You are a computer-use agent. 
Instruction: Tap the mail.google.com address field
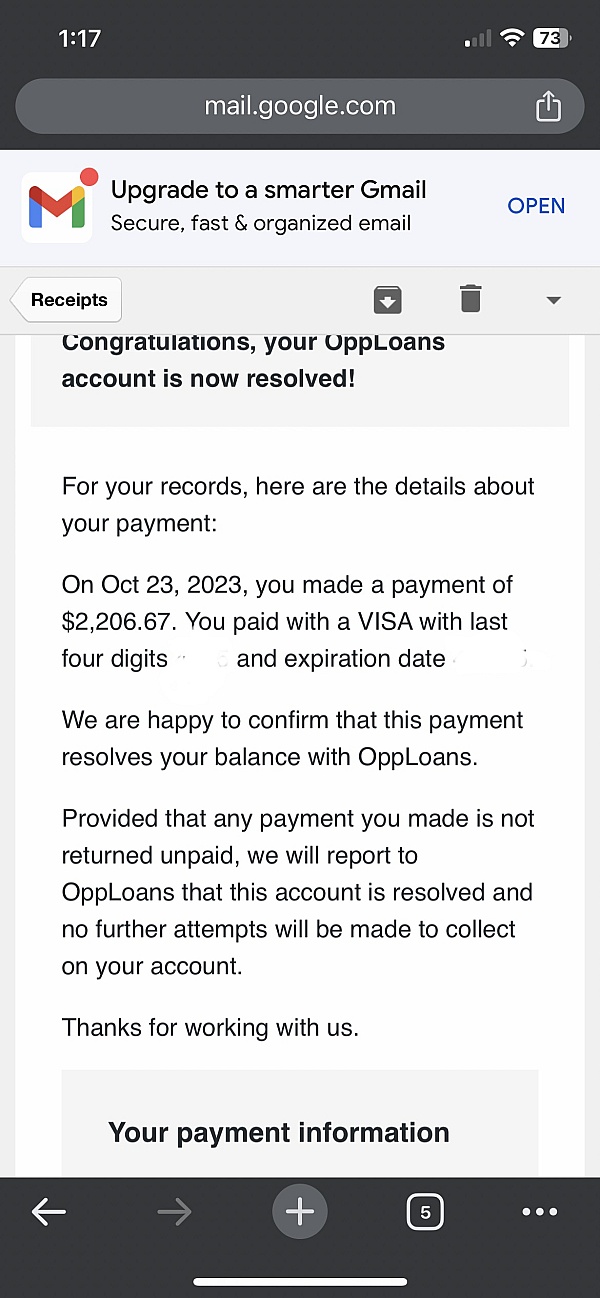tap(300, 106)
